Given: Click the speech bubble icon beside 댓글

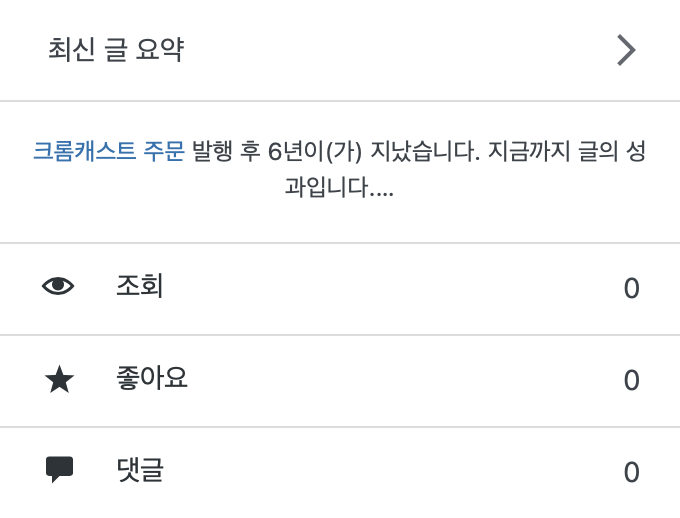Looking at the screenshot, I should (60, 469).
